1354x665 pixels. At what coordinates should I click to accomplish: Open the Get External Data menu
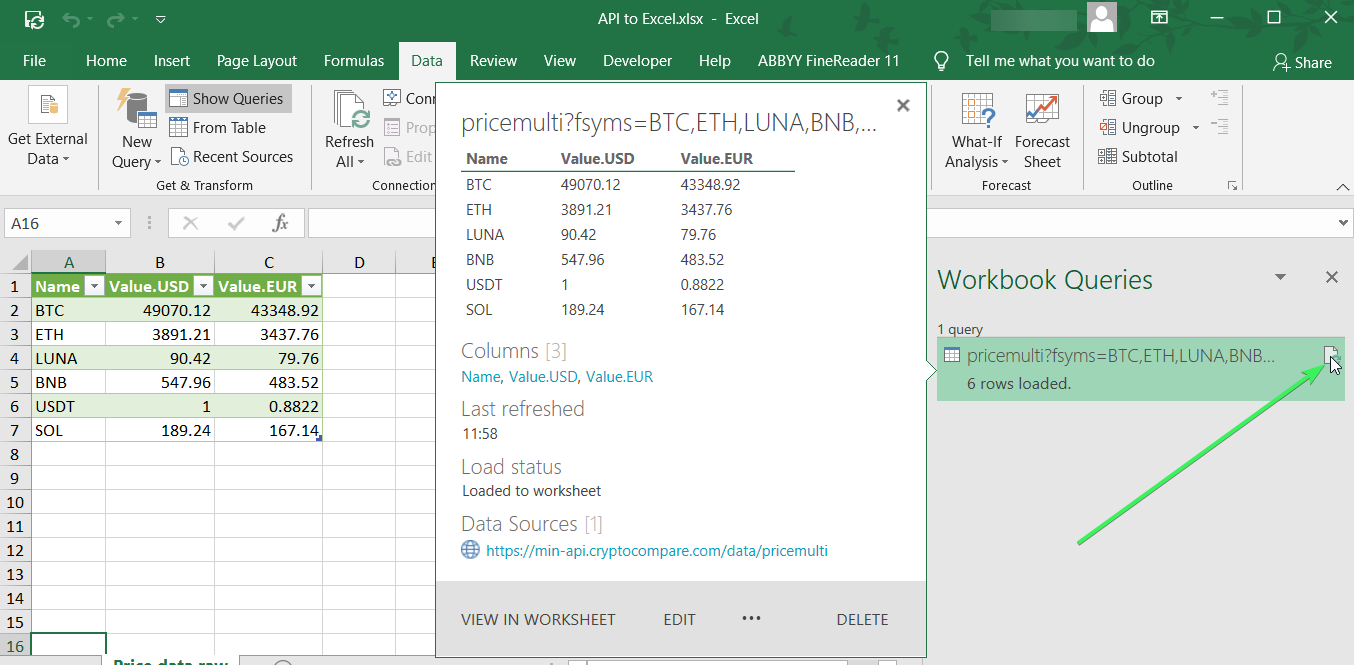tap(47, 128)
